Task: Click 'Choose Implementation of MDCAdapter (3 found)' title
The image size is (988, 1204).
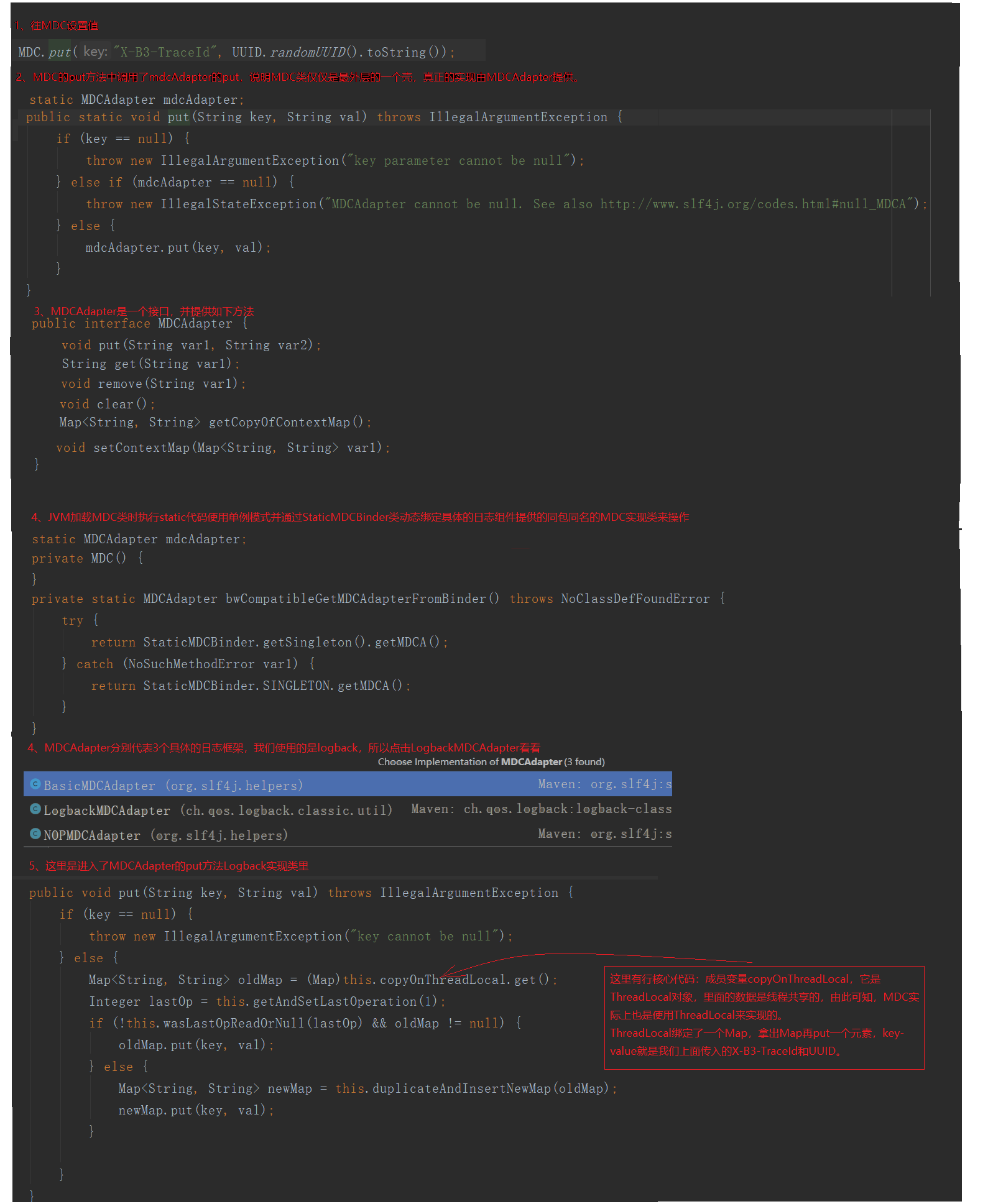Action: (x=491, y=762)
